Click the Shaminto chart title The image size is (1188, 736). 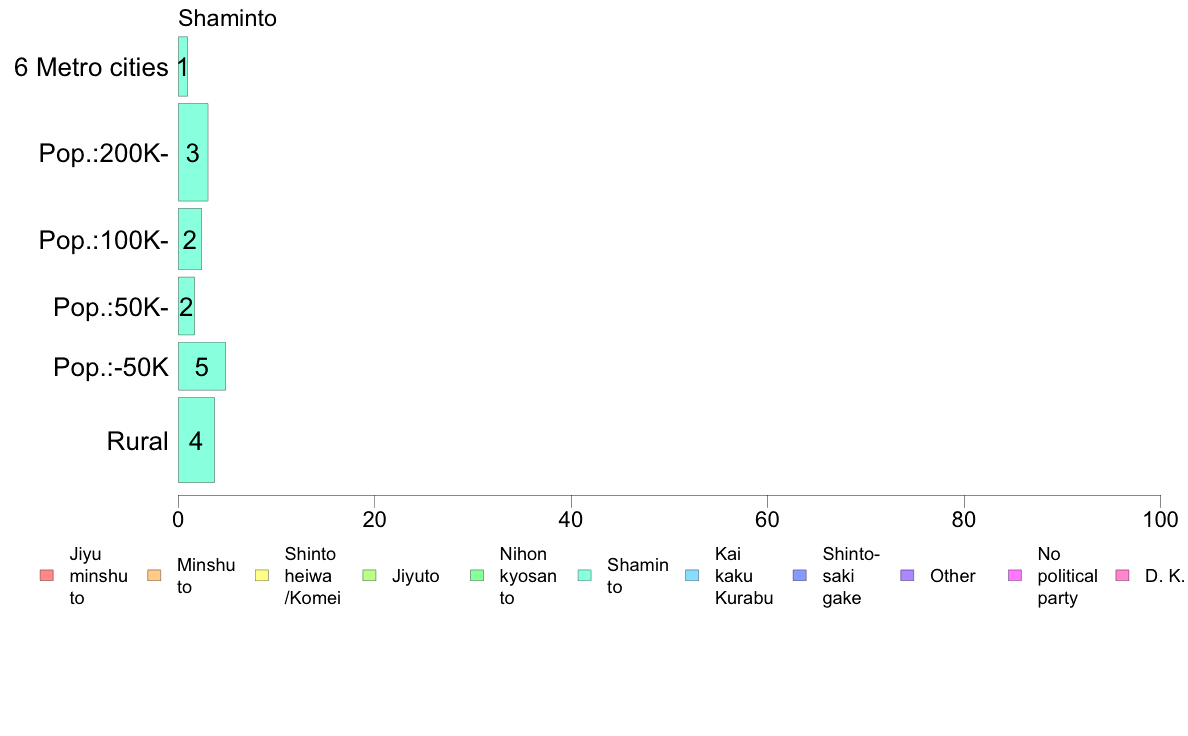[227, 18]
